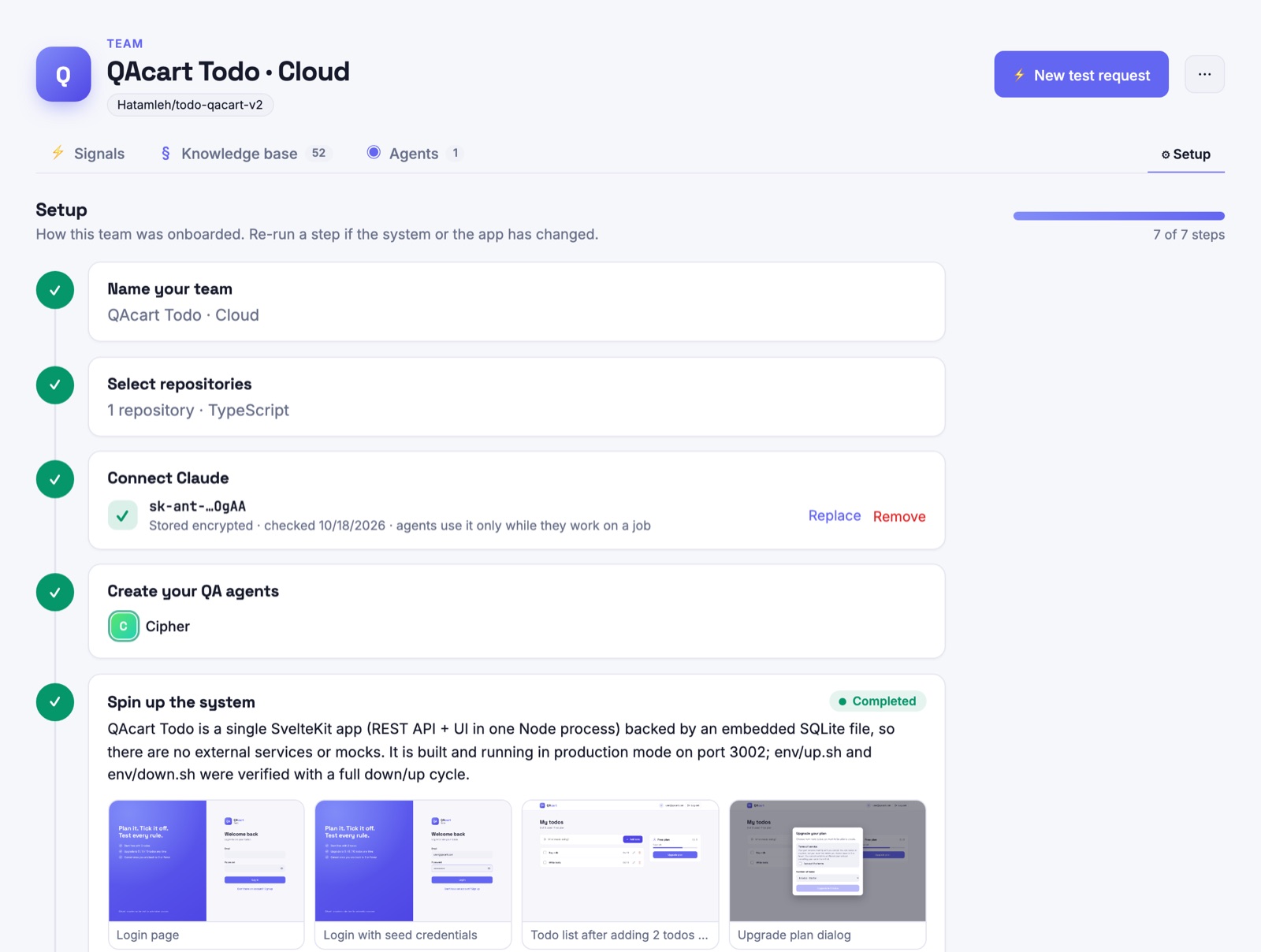Click the Remove link for the API key

coord(899,516)
